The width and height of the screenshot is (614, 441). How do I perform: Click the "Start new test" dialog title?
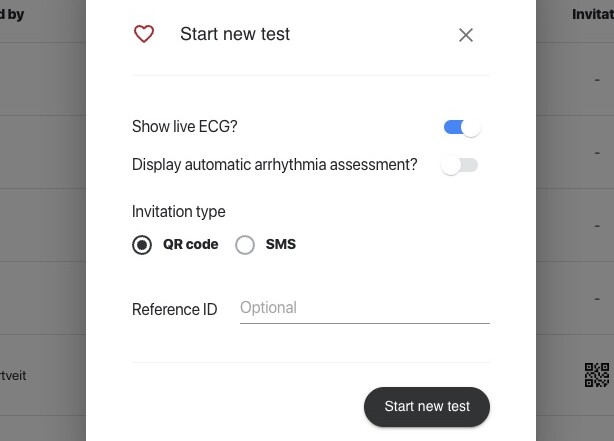235,34
